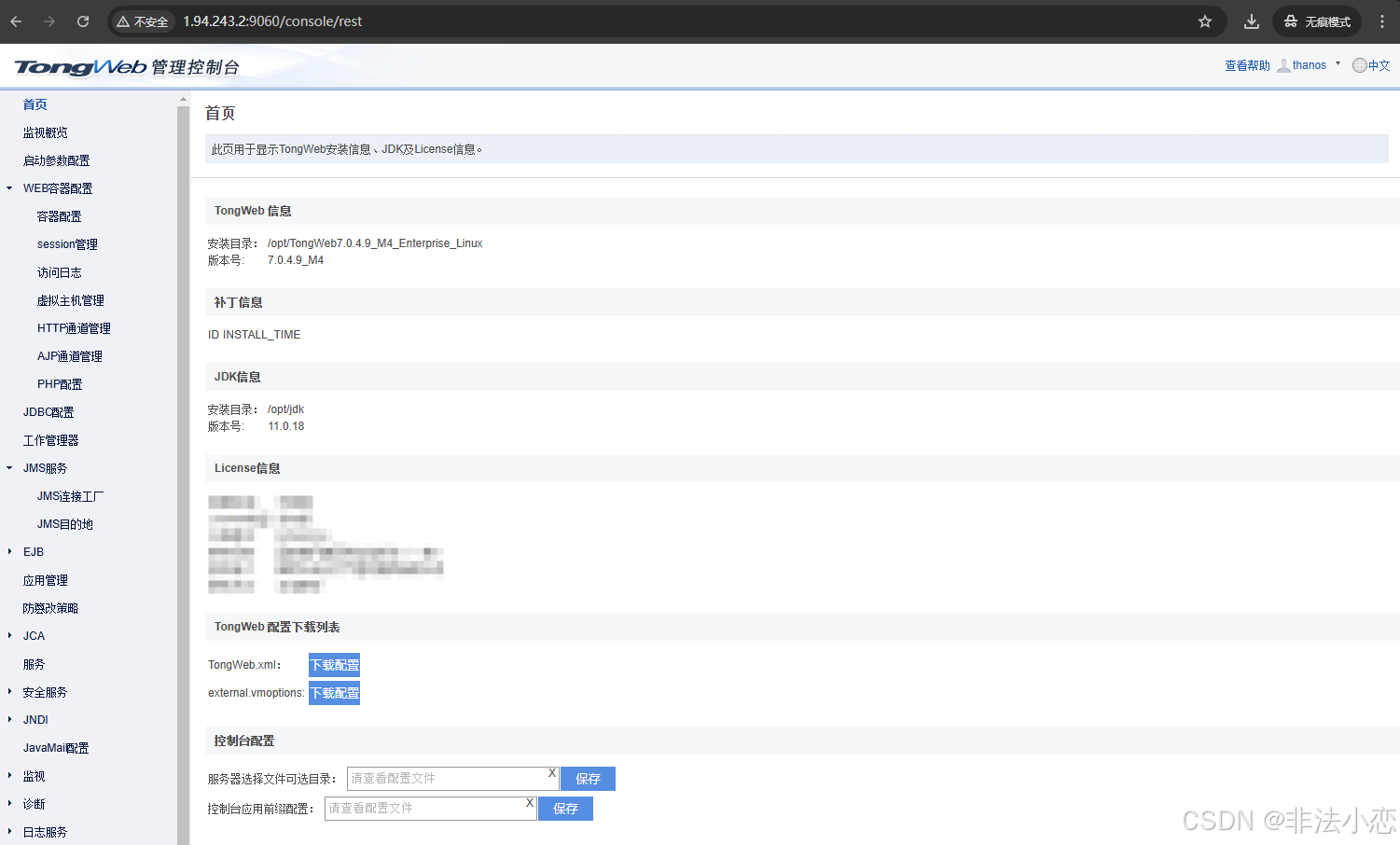Clear the server file directory field with X
The width and height of the screenshot is (1400, 845).
[552, 773]
